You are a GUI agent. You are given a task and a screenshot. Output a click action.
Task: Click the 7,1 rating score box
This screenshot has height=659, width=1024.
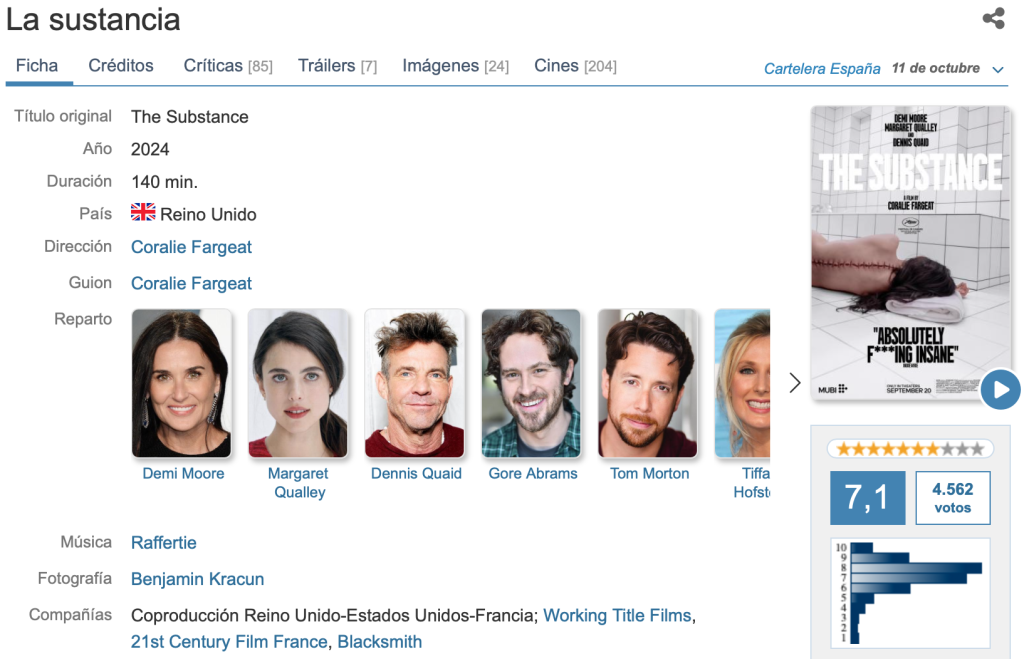point(867,498)
